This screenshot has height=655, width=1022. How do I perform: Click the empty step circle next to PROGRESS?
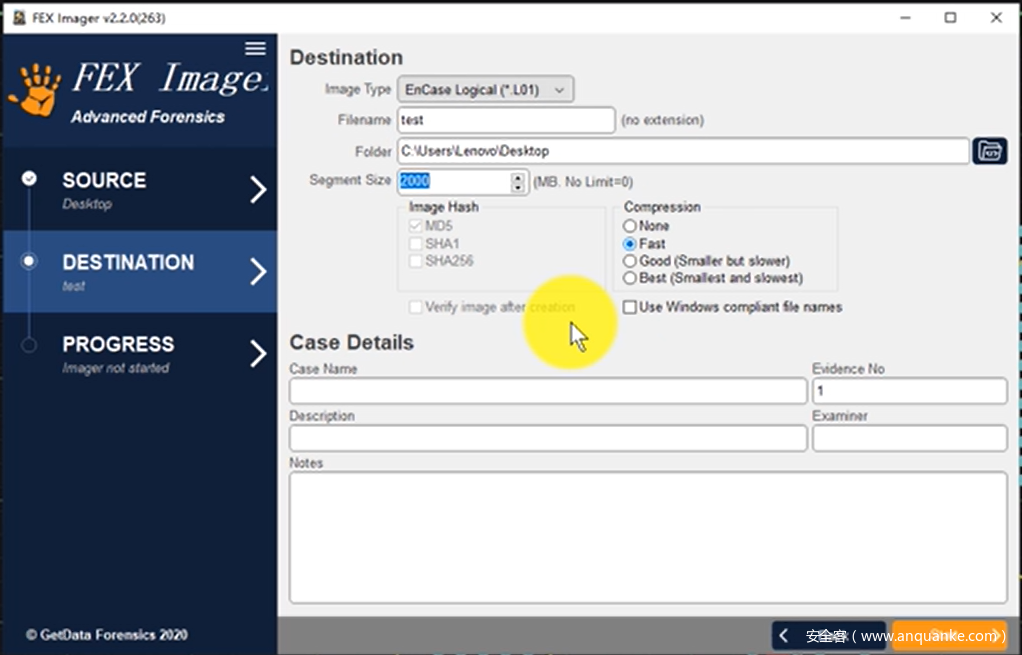tap(29, 345)
